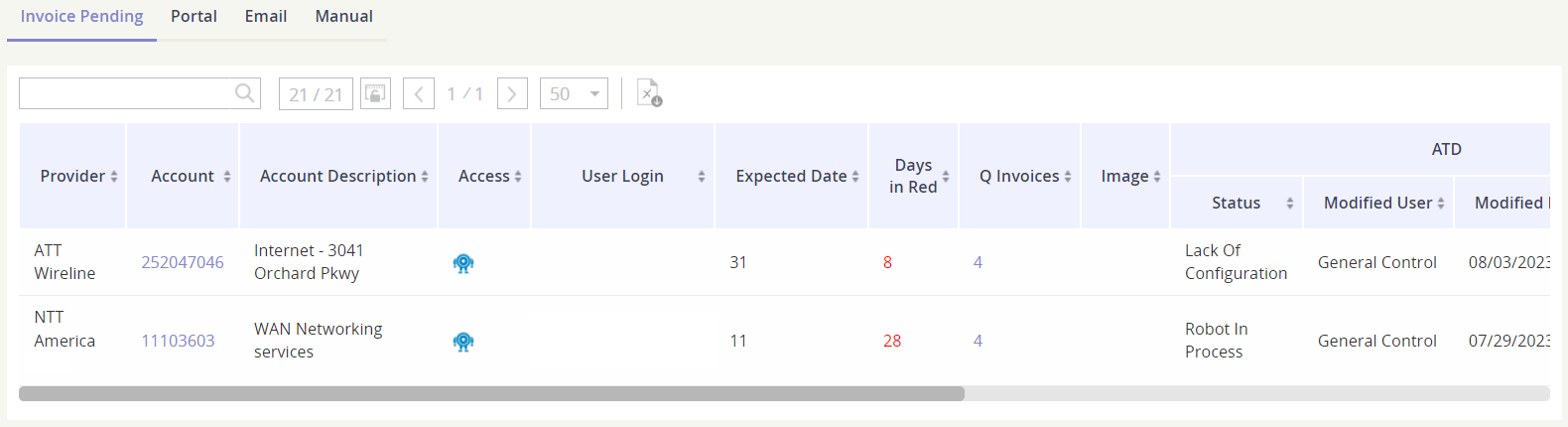Sort table by Days in Red
The width and height of the screenshot is (1568, 427).
pyautogui.click(x=946, y=177)
